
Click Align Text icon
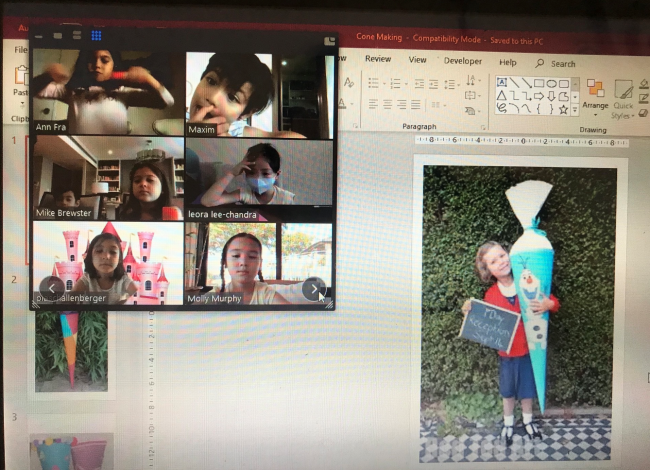point(470,96)
